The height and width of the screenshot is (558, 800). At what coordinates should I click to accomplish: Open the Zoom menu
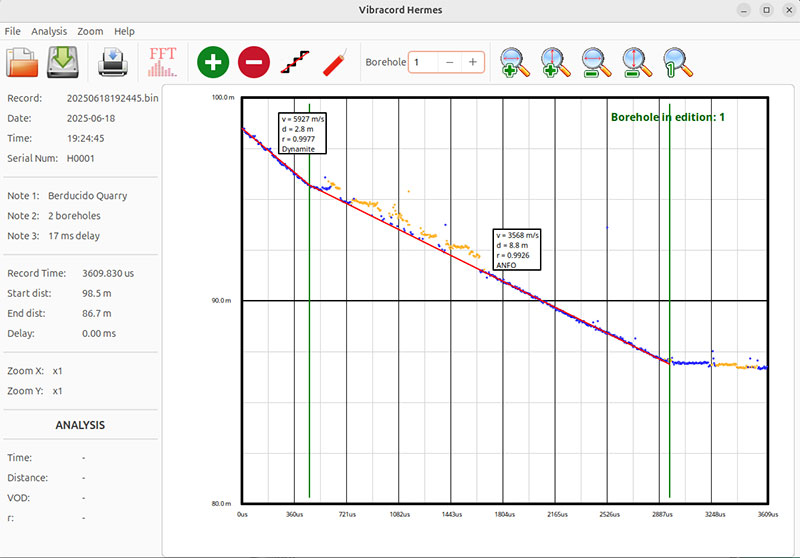pyautogui.click(x=90, y=31)
